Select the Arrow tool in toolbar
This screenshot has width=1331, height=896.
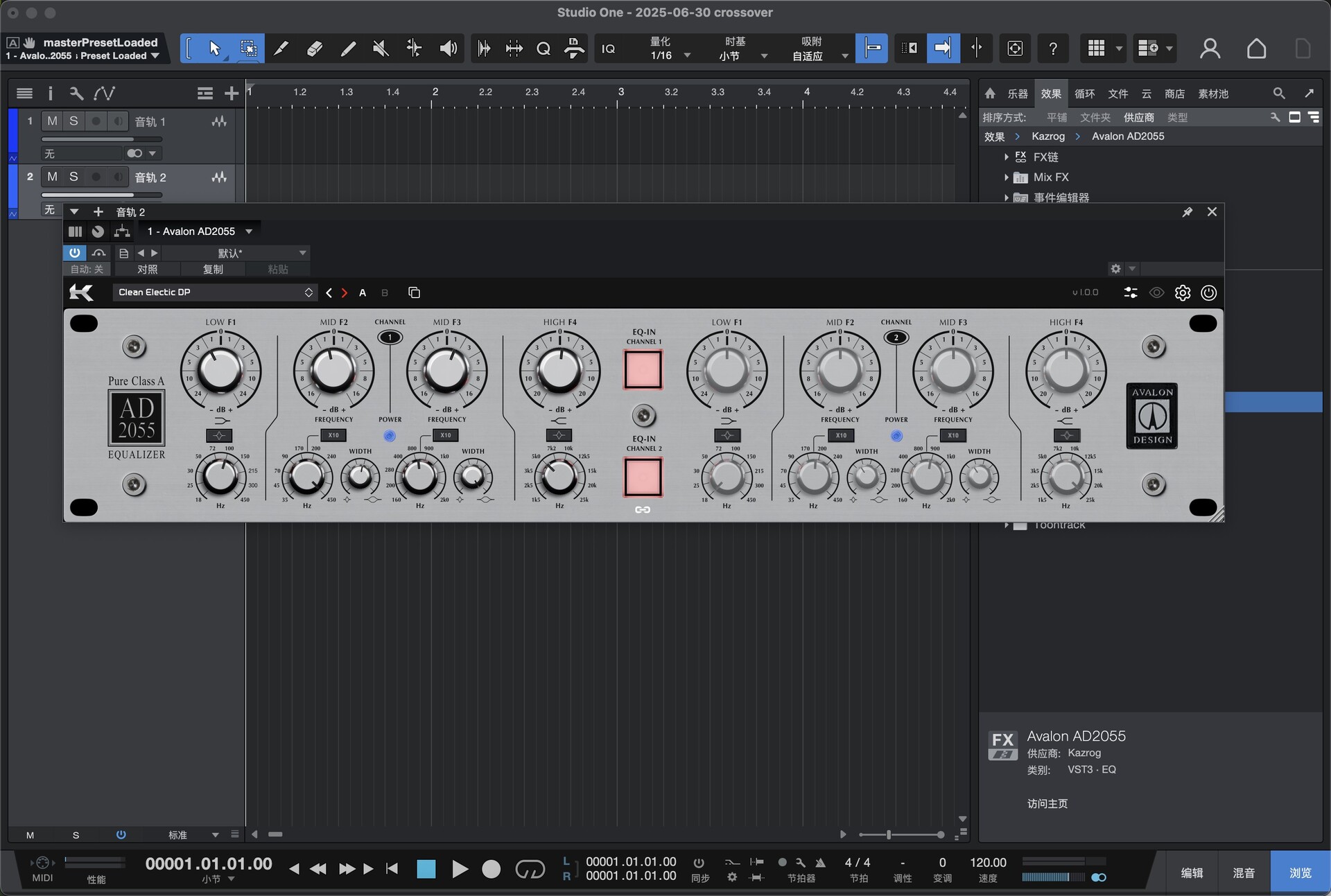click(x=214, y=49)
